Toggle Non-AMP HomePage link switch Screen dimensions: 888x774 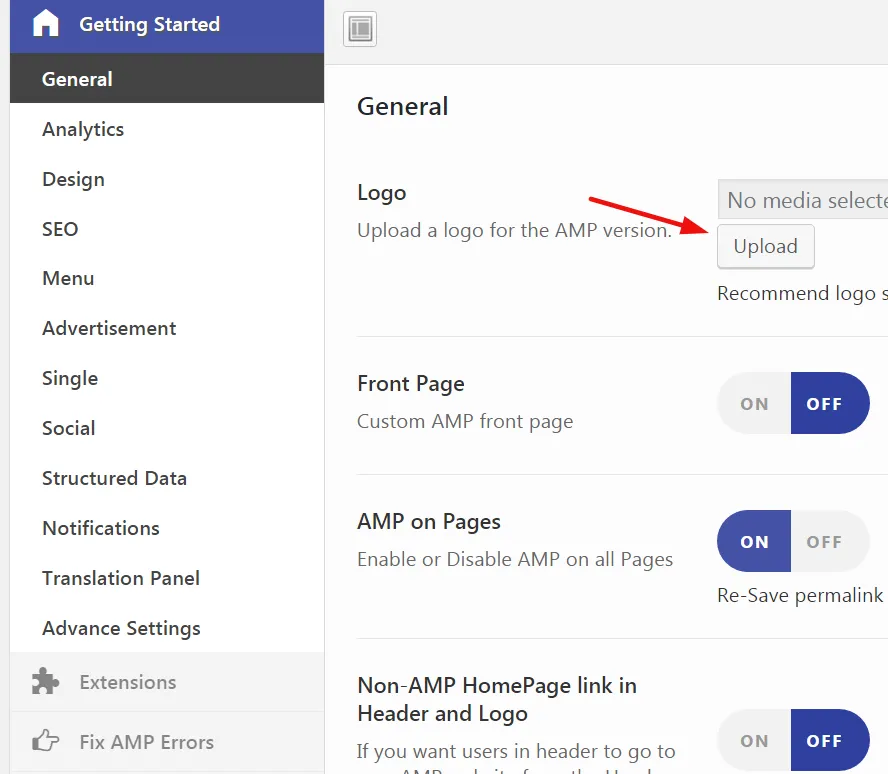point(793,740)
